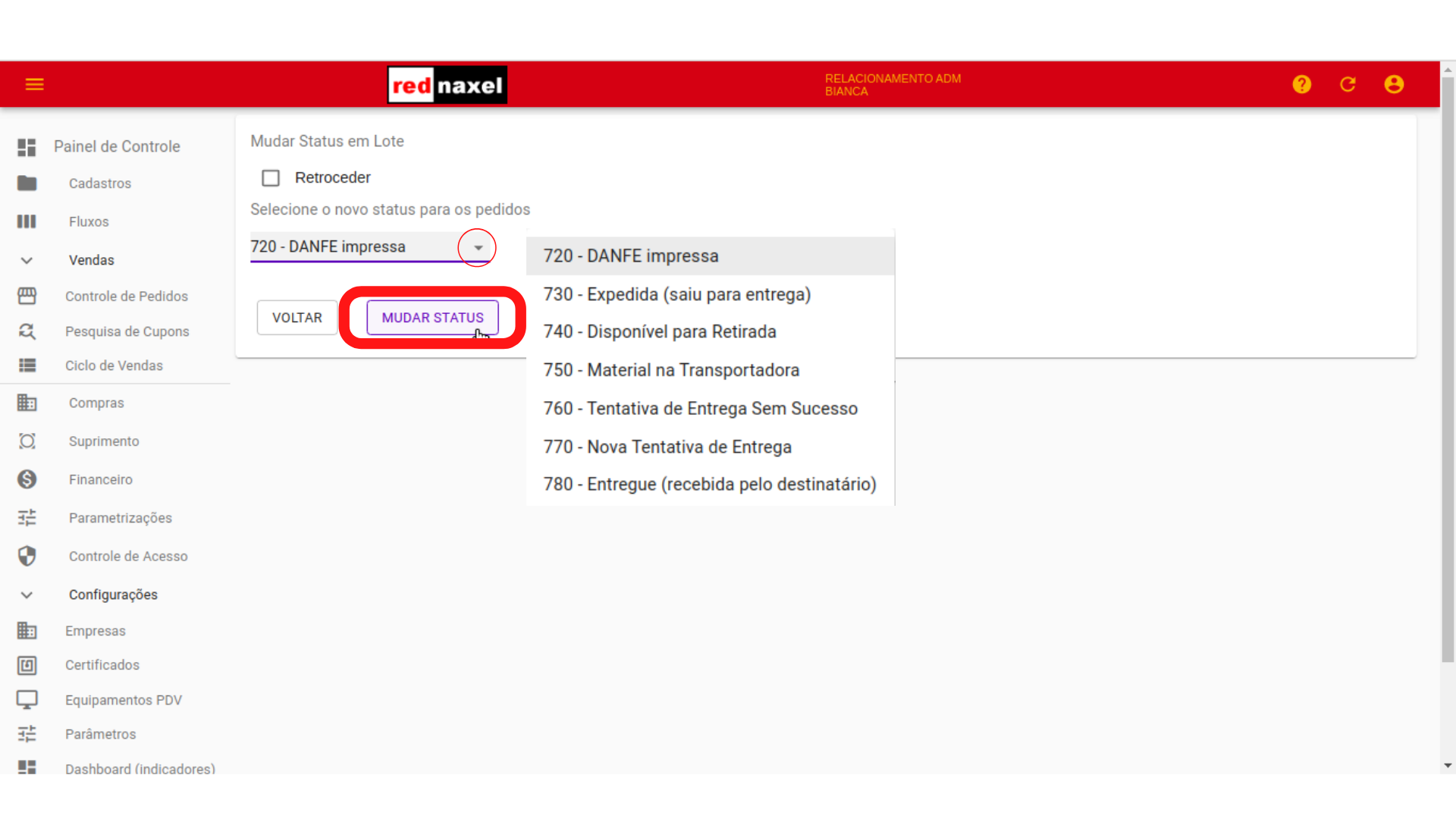The image size is (1456, 819).
Task: Click the Controle de Acesso shield icon
Action: (27, 556)
